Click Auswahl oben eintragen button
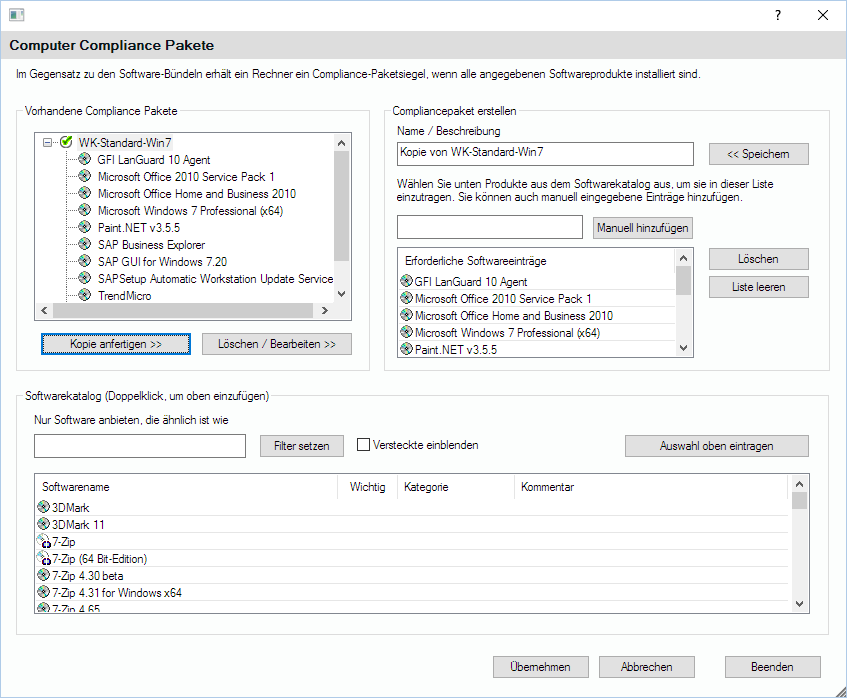 click(x=717, y=446)
